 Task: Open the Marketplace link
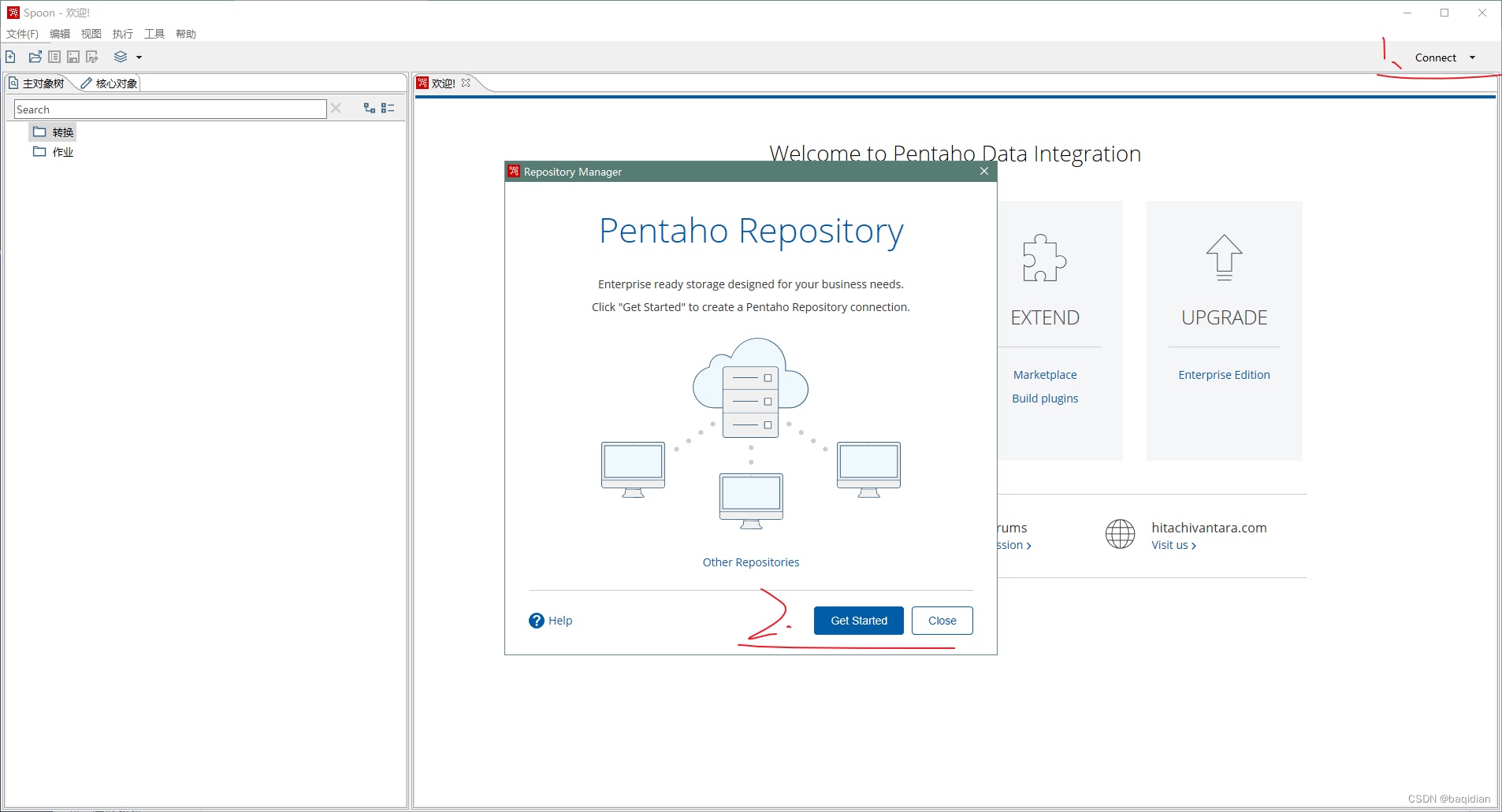1045,375
